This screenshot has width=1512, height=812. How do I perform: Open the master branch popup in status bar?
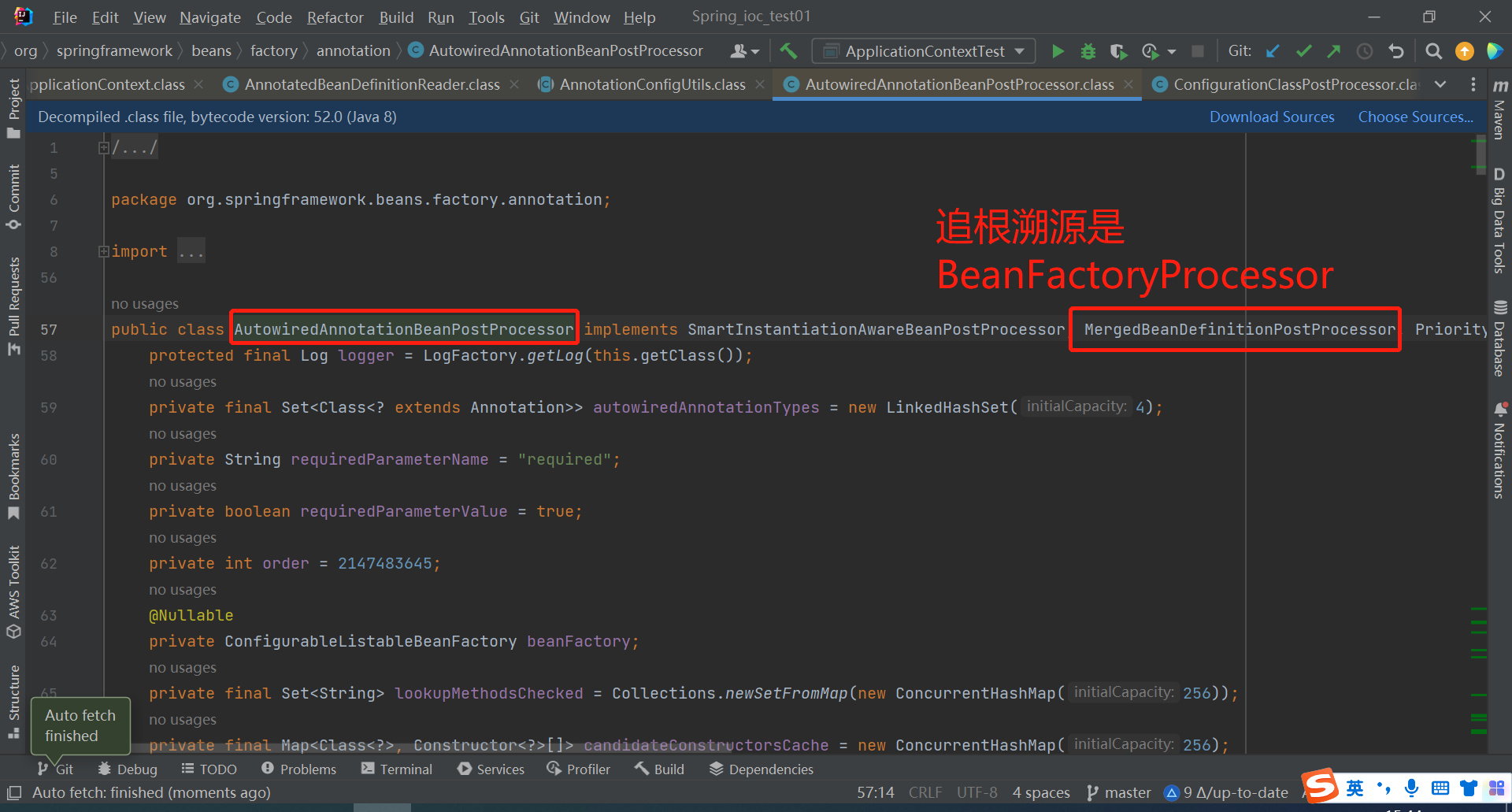click(1118, 792)
